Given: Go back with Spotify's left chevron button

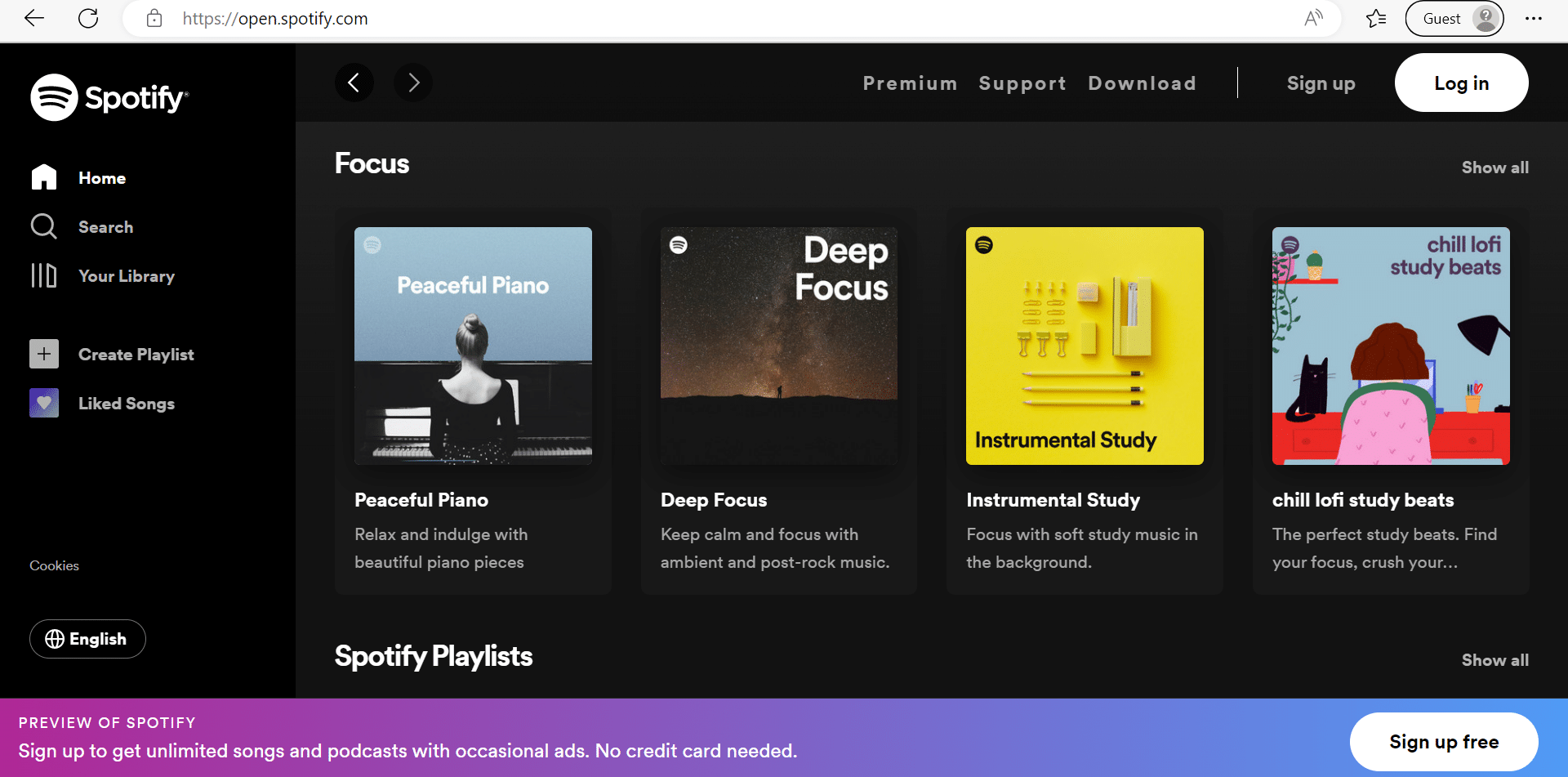Looking at the screenshot, I should 354,83.
